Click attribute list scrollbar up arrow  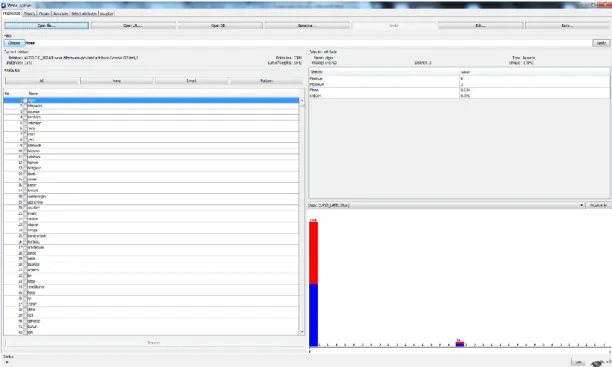(x=302, y=101)
